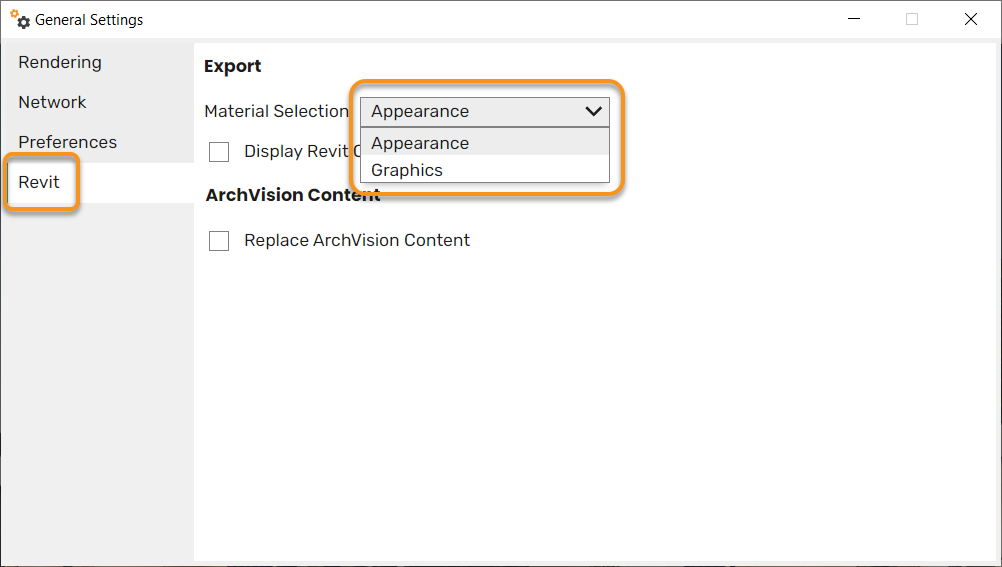Close the General Settings dialog
1002x567 pixels.
point(971,19)
